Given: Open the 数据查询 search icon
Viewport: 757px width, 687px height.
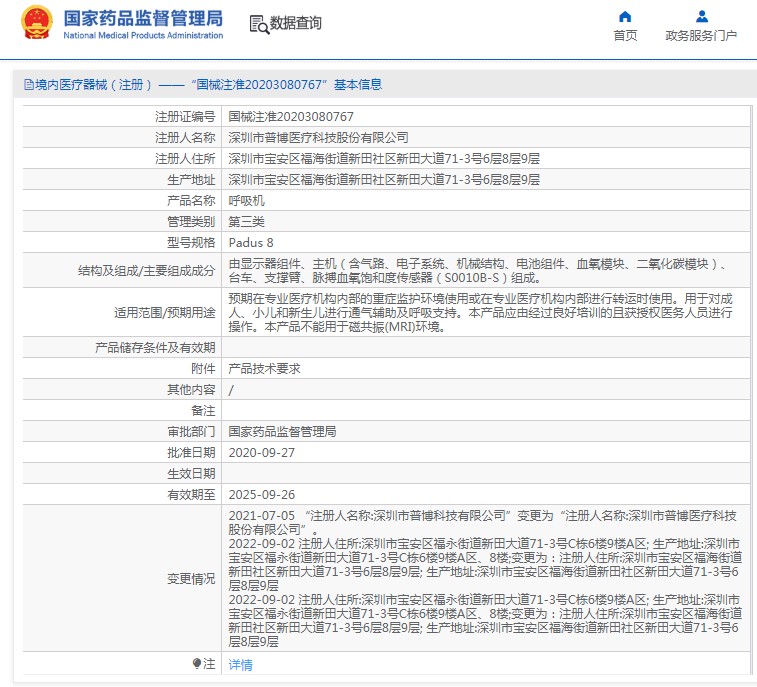Looking at the screenshot, I should click(259, 24).
